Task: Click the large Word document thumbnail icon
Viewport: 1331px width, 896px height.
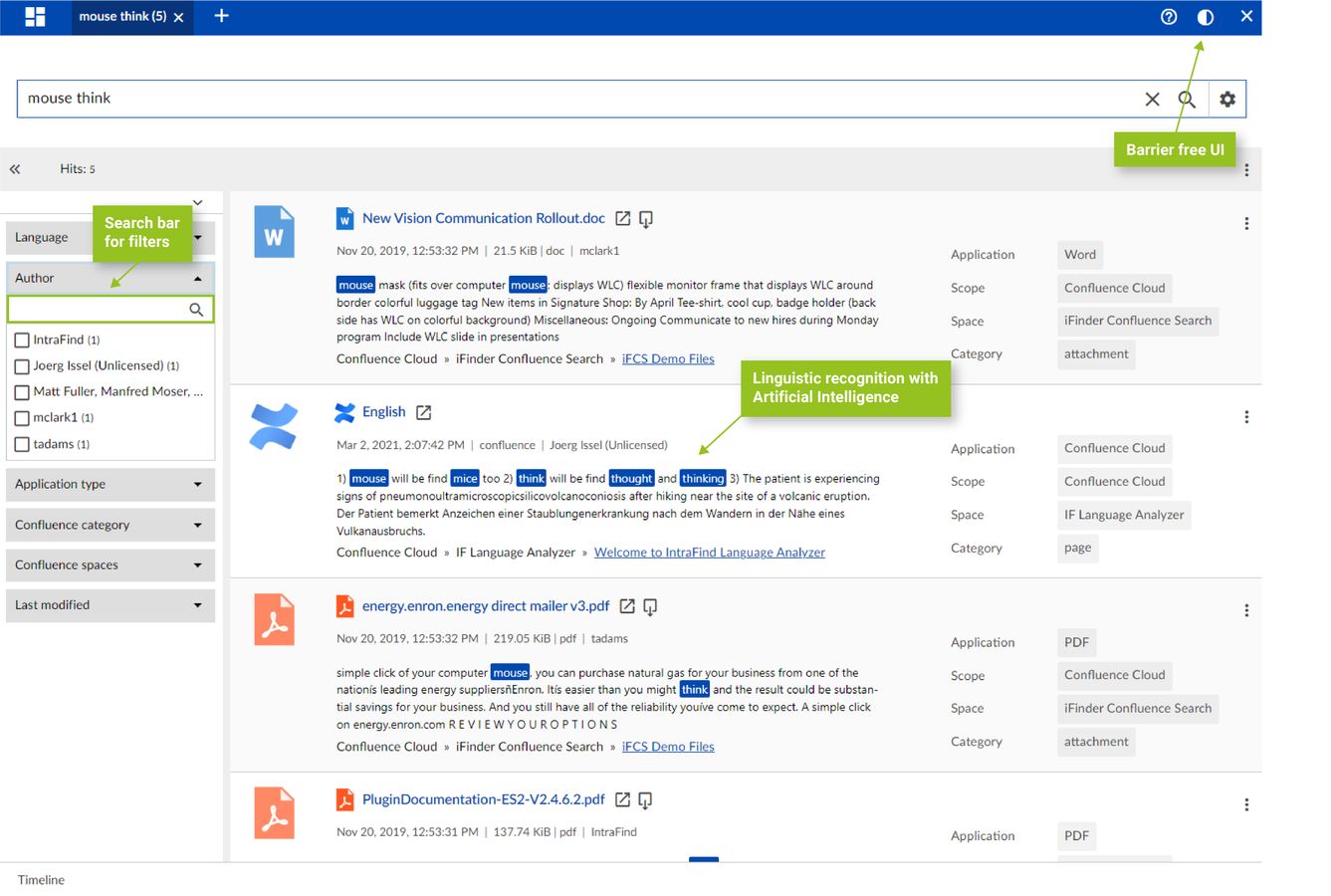Action: tap(274, 232)
